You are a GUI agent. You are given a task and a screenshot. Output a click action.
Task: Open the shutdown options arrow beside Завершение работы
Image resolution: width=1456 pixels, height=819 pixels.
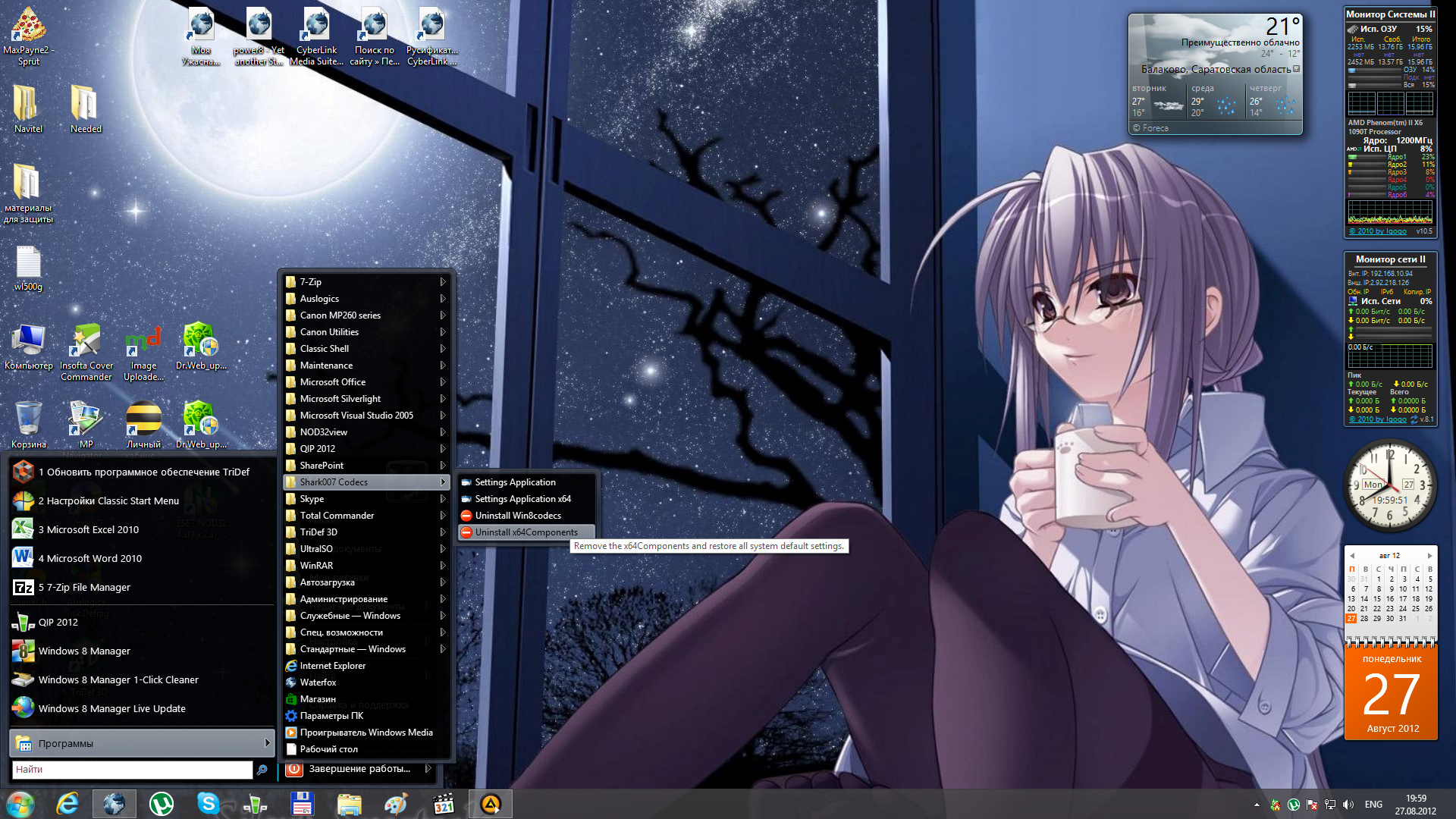pyautogui.click(x=428, y=769)
